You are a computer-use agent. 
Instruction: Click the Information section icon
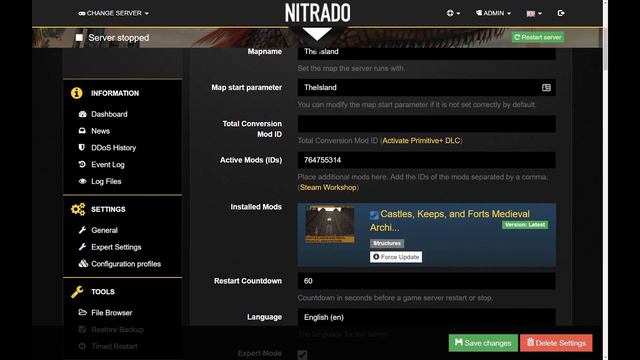click(76, 93)
